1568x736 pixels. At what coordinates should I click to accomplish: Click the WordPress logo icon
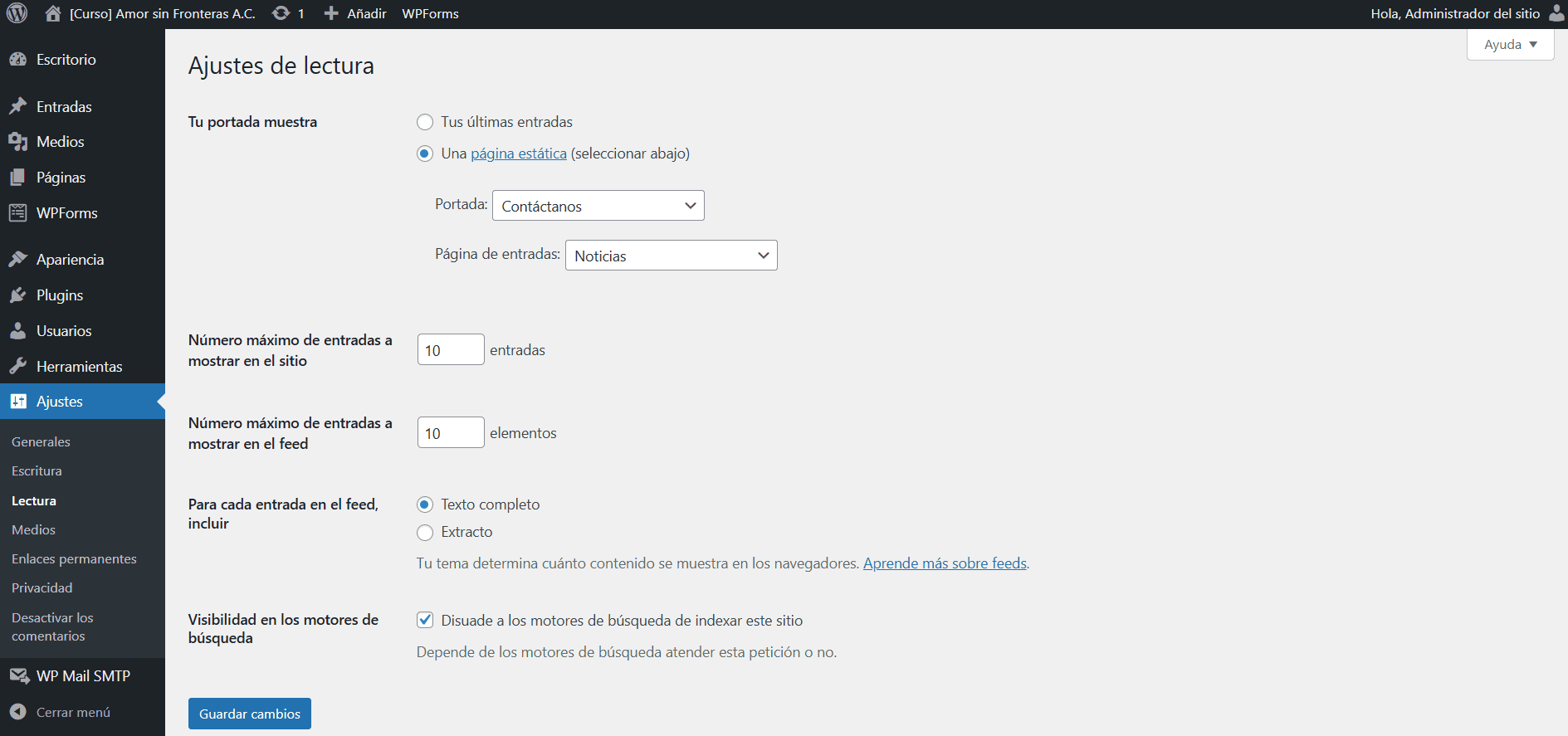click(17, 13)
